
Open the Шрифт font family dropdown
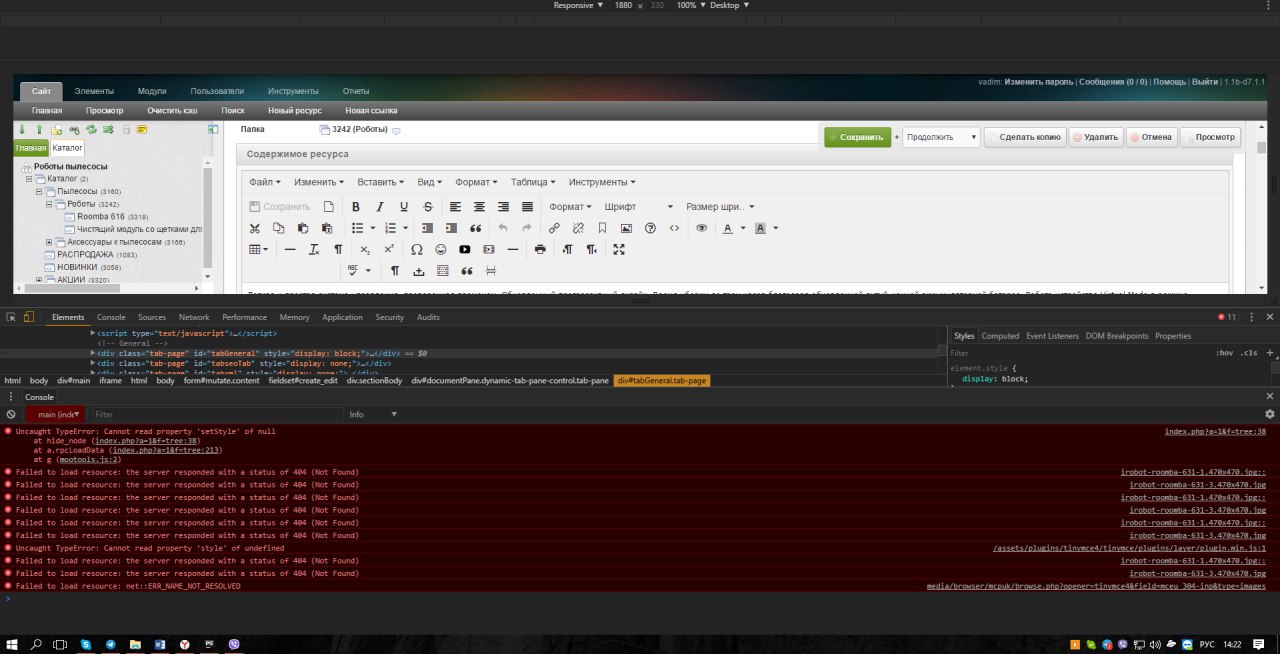[x=639, y=207]
